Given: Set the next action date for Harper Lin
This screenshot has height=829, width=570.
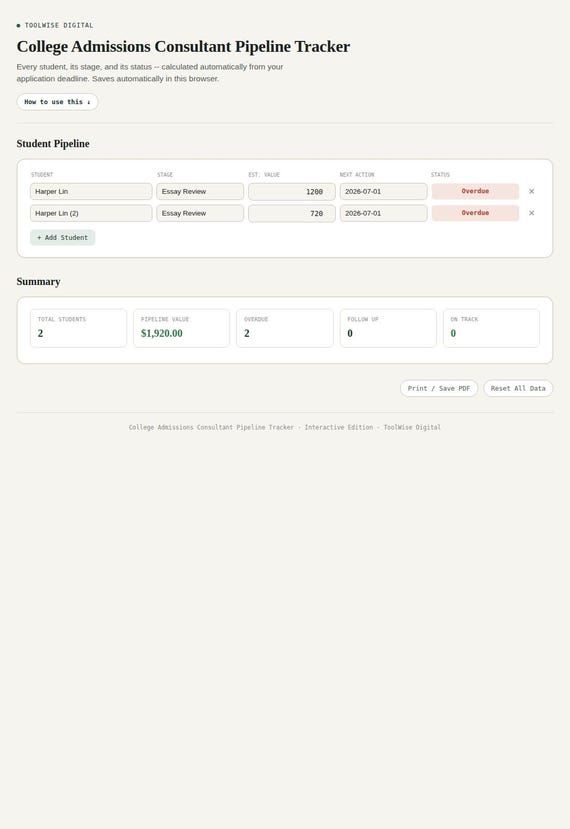Looking at the screenshot, I should pos(383,191).
